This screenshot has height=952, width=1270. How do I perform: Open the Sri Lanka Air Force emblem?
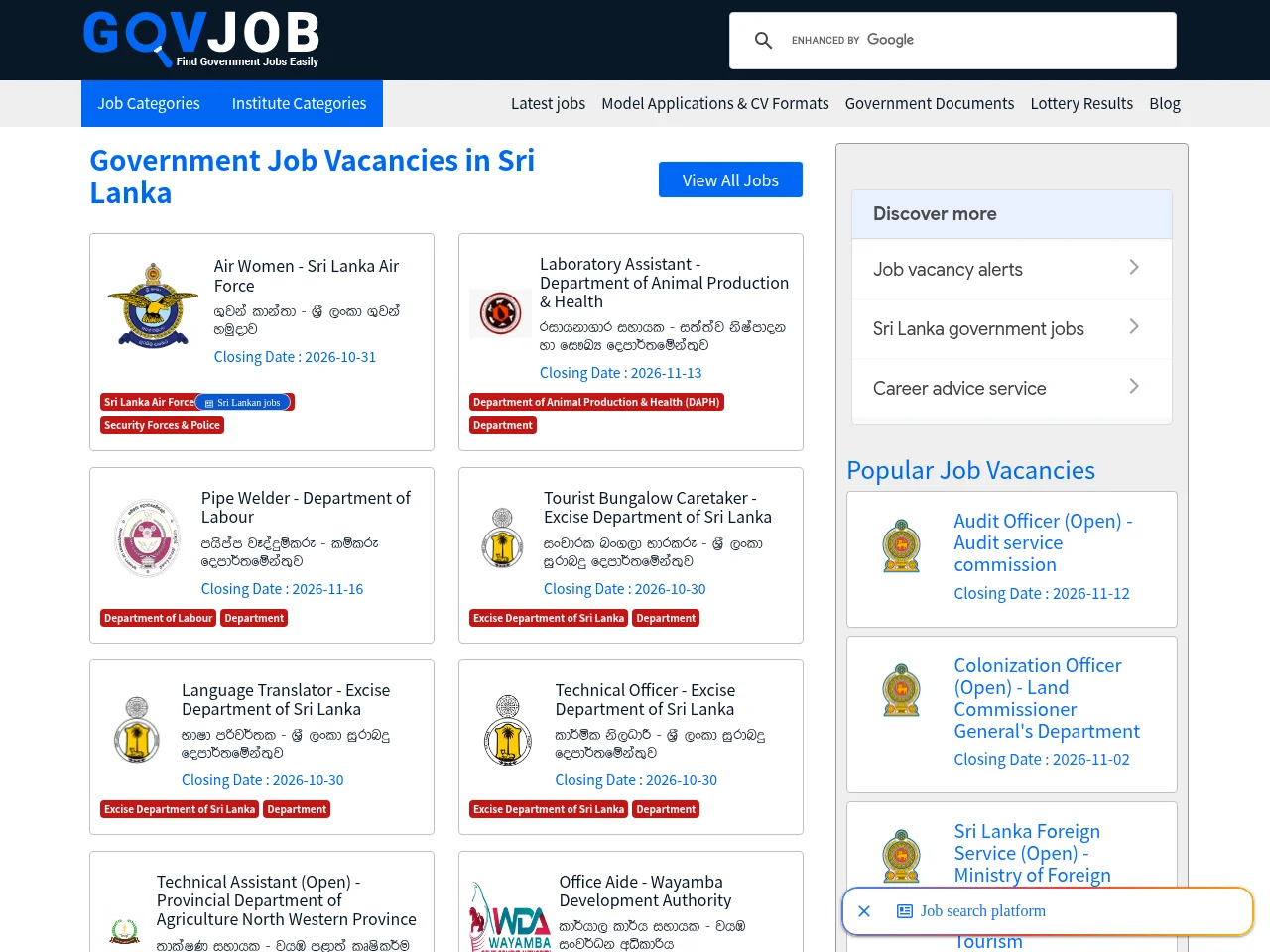153,305
